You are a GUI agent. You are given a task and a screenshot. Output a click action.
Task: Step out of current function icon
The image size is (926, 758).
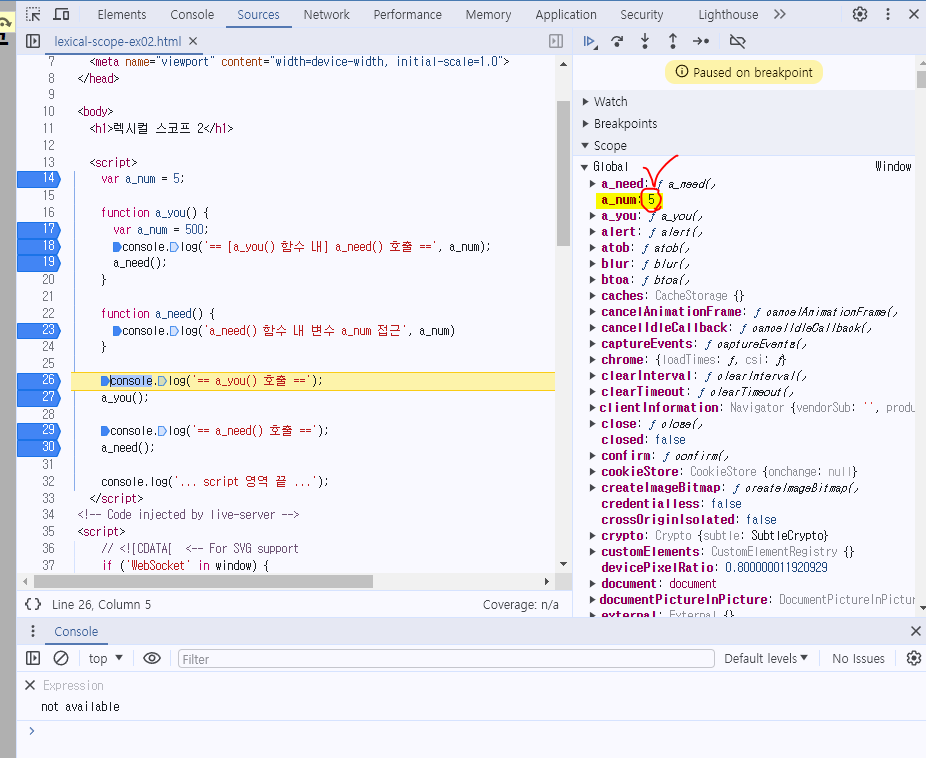(673, 41)
